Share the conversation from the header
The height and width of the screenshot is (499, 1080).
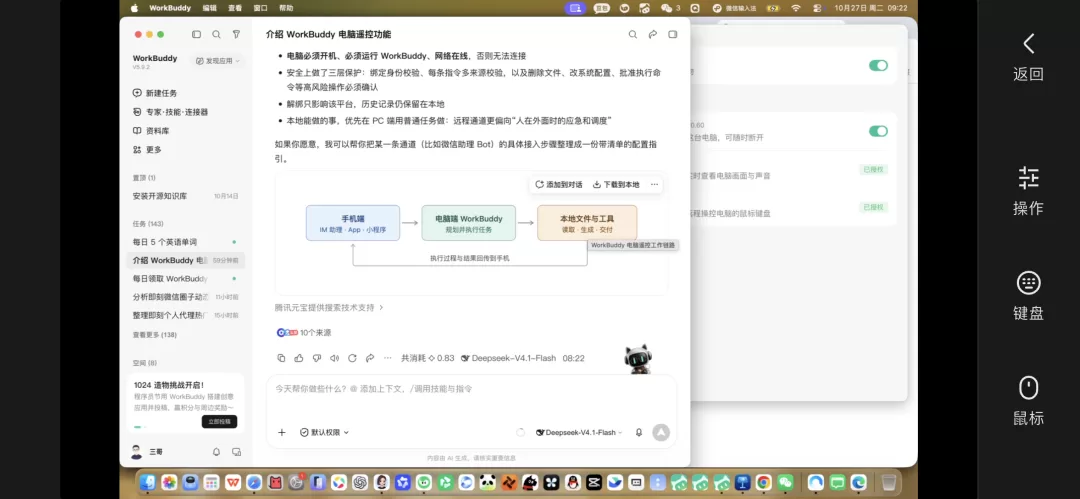652,34
